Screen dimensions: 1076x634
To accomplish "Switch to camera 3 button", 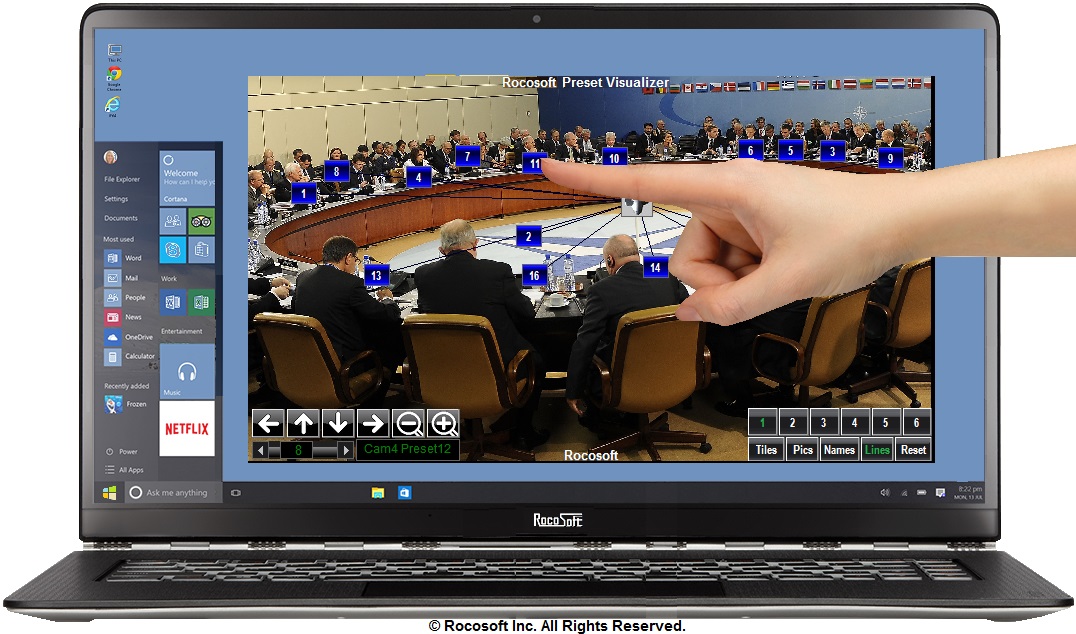I will coord(823,423).
